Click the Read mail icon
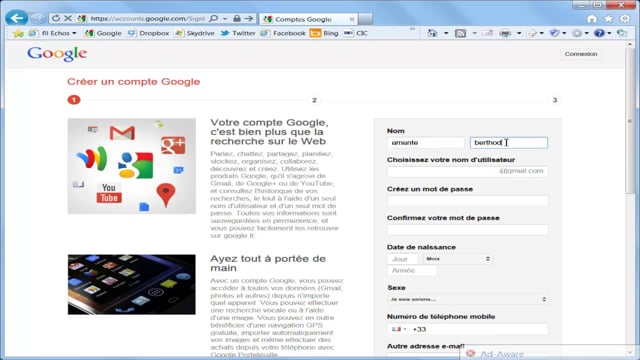Screen dimensions: 640x360 (487, 33)
